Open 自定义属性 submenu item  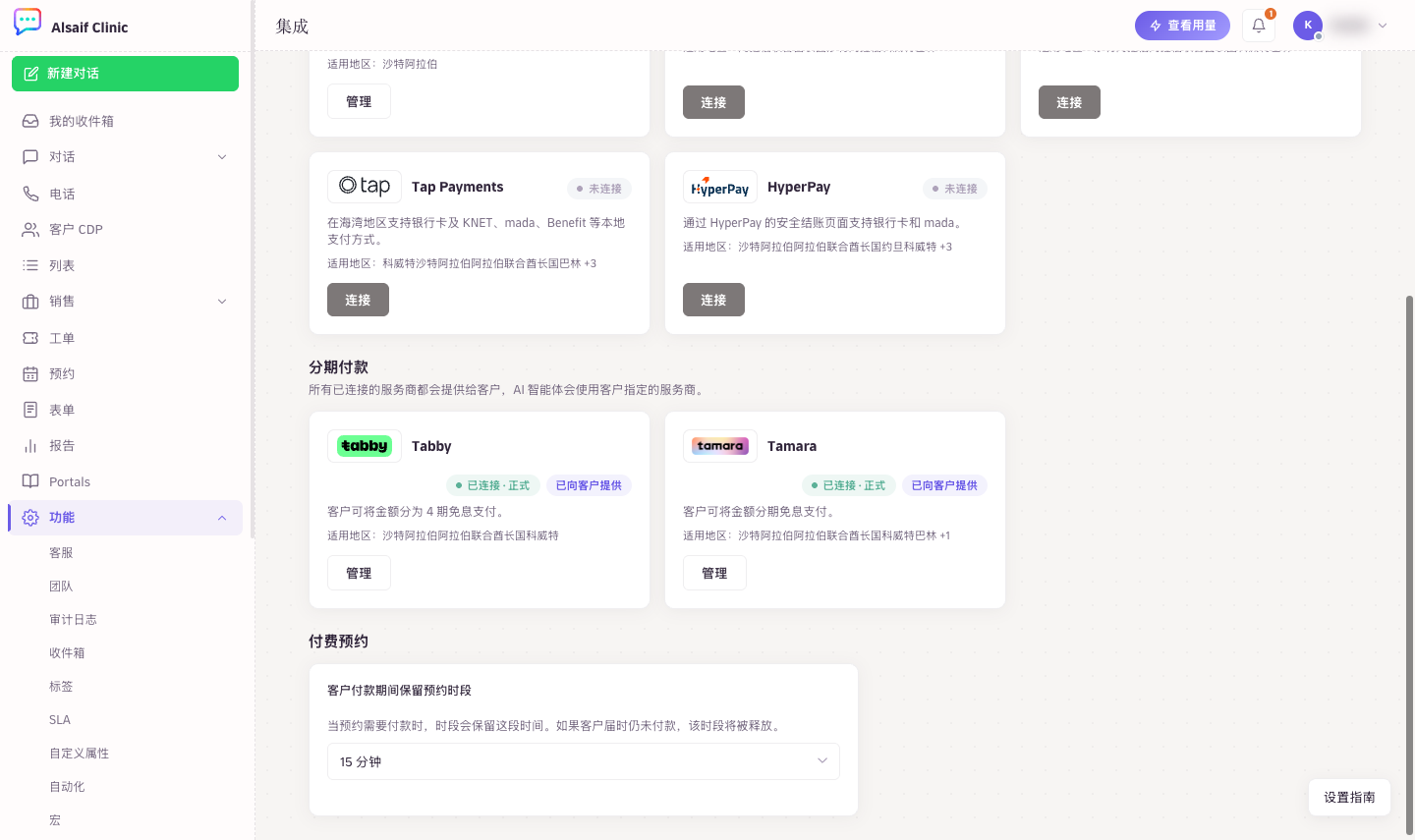click(x=79, y=754)
